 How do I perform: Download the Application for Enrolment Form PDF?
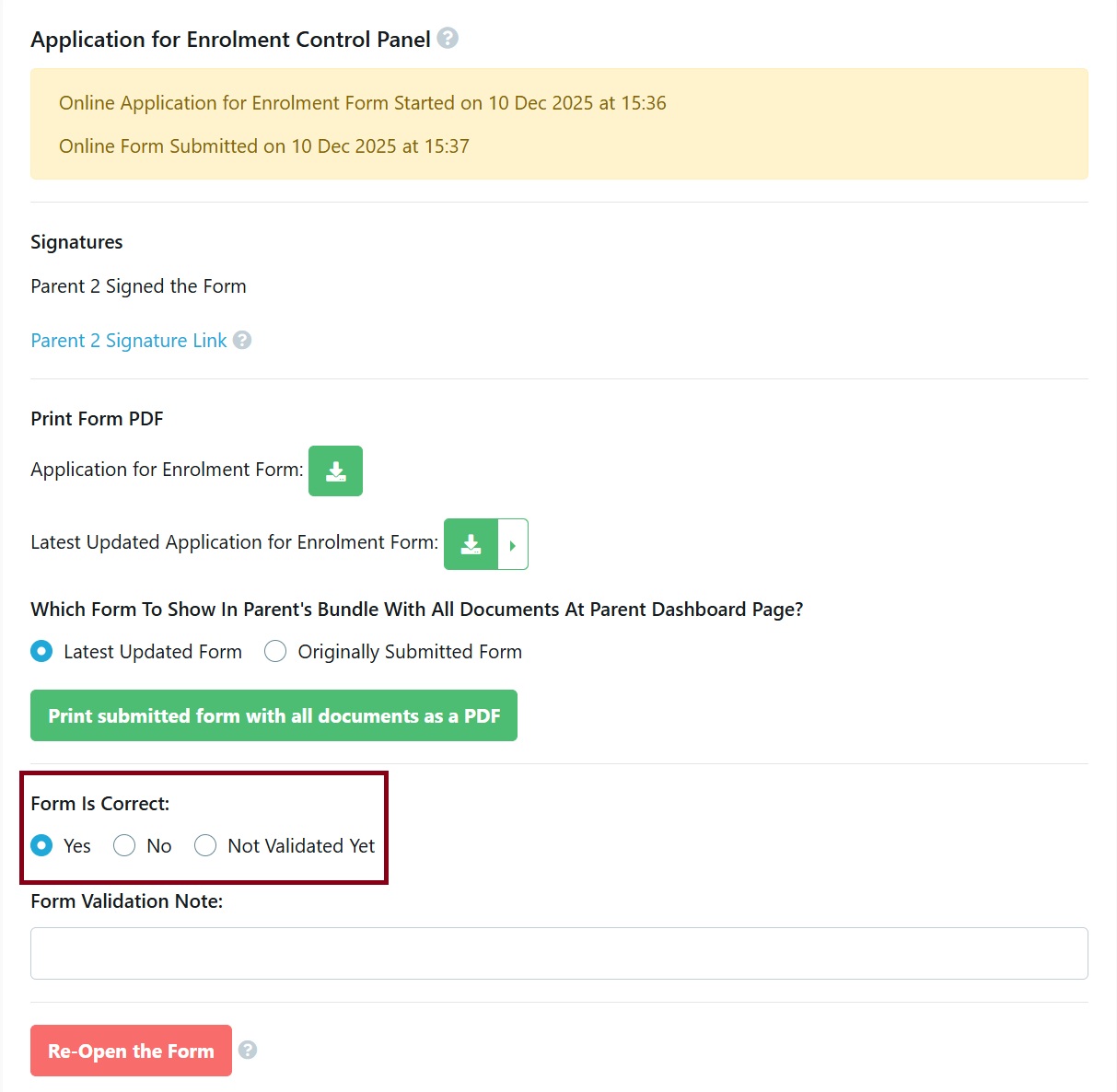[335, 470]
